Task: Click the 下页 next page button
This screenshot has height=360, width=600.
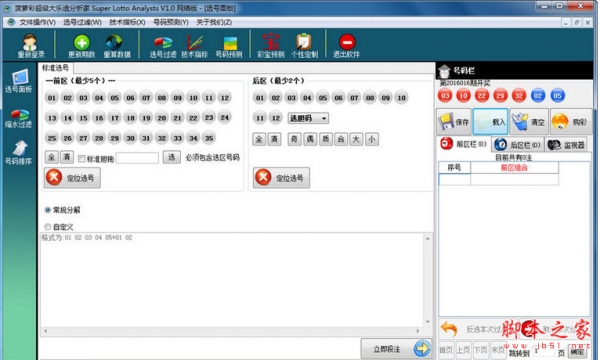Action: click(x=481, y=350)
